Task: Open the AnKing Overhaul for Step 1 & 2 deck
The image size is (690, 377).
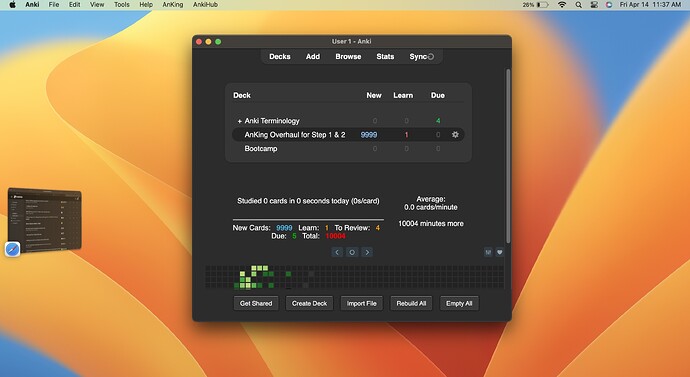Action: pos(295,135)
